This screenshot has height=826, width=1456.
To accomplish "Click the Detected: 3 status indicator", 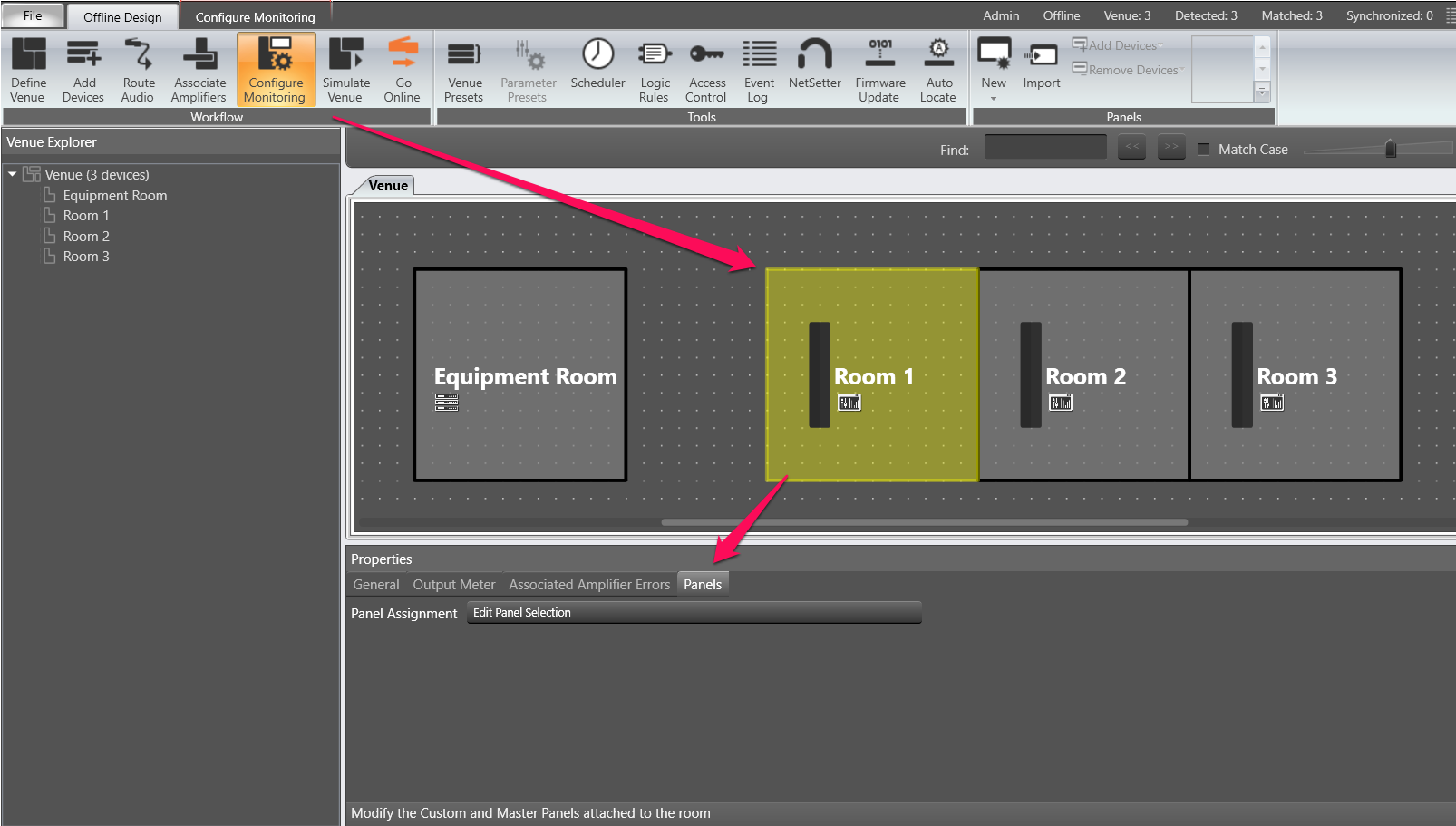I will (x=1206, y=15).
